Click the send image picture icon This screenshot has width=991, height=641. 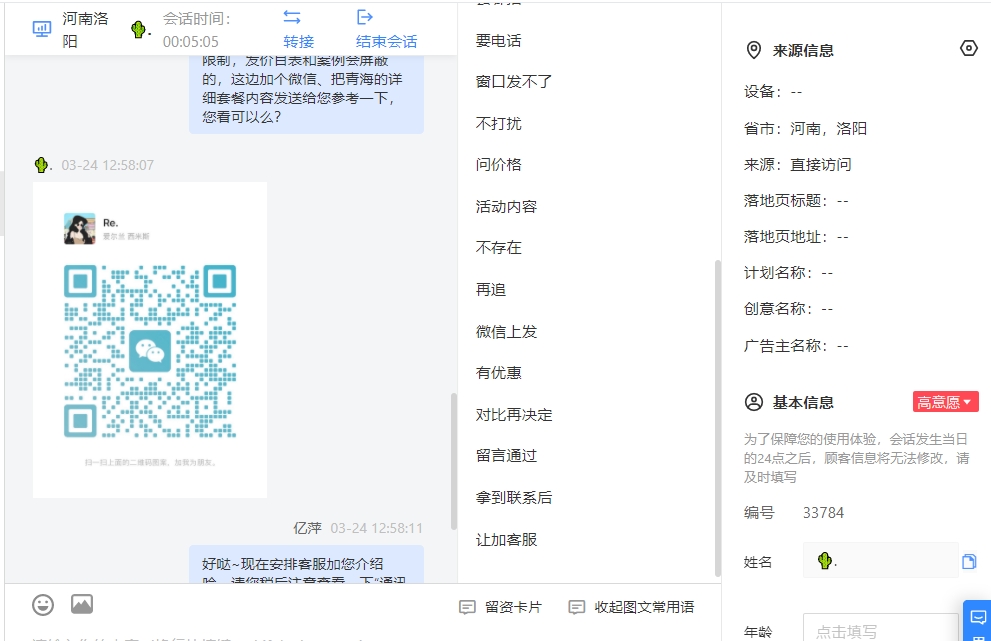click(x=82, y=604)
